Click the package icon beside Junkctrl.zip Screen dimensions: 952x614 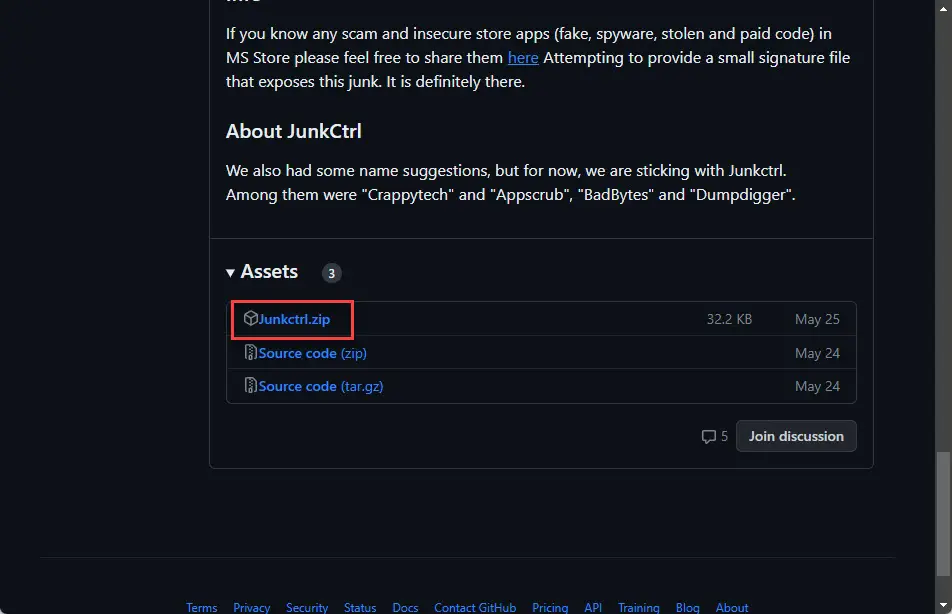pos(250,318)
